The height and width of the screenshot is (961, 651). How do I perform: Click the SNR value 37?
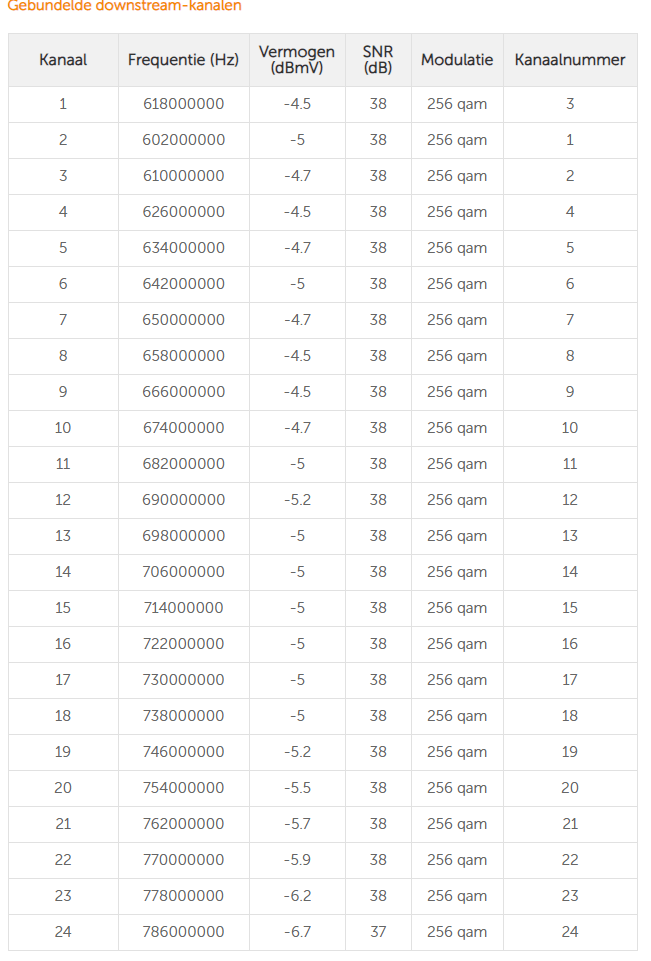pos(378,932)
